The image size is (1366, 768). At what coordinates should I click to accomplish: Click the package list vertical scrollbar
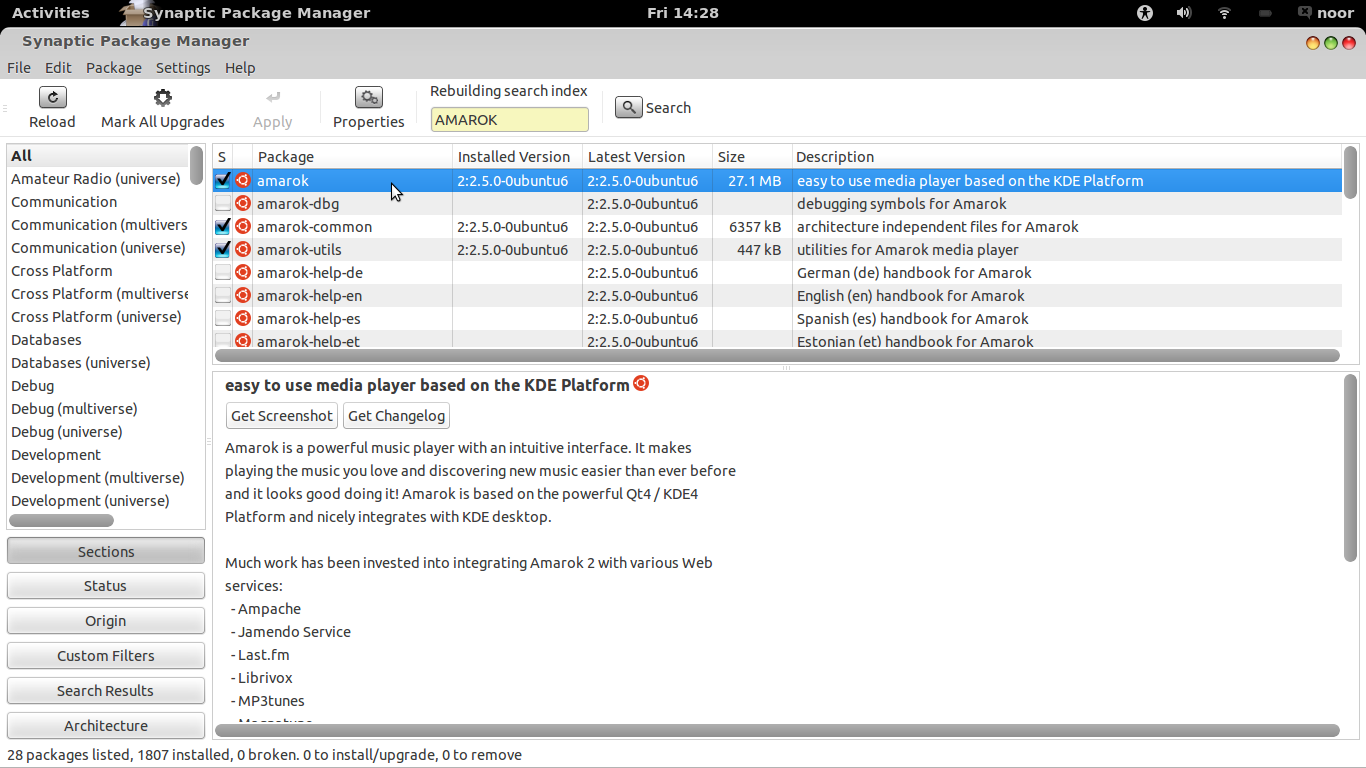click(1350, 173)
